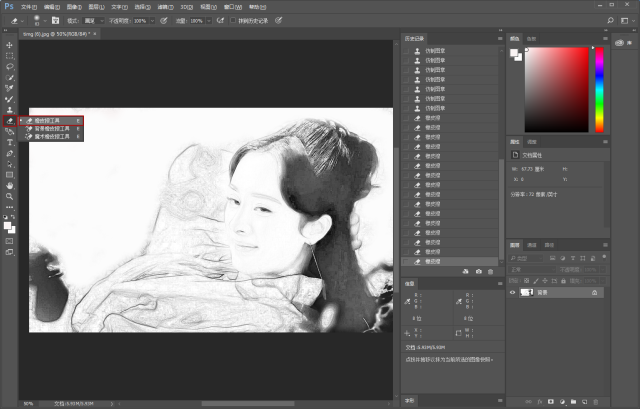Switch to the Paths tab
640x409 pixels.
(x=549, y=245)
